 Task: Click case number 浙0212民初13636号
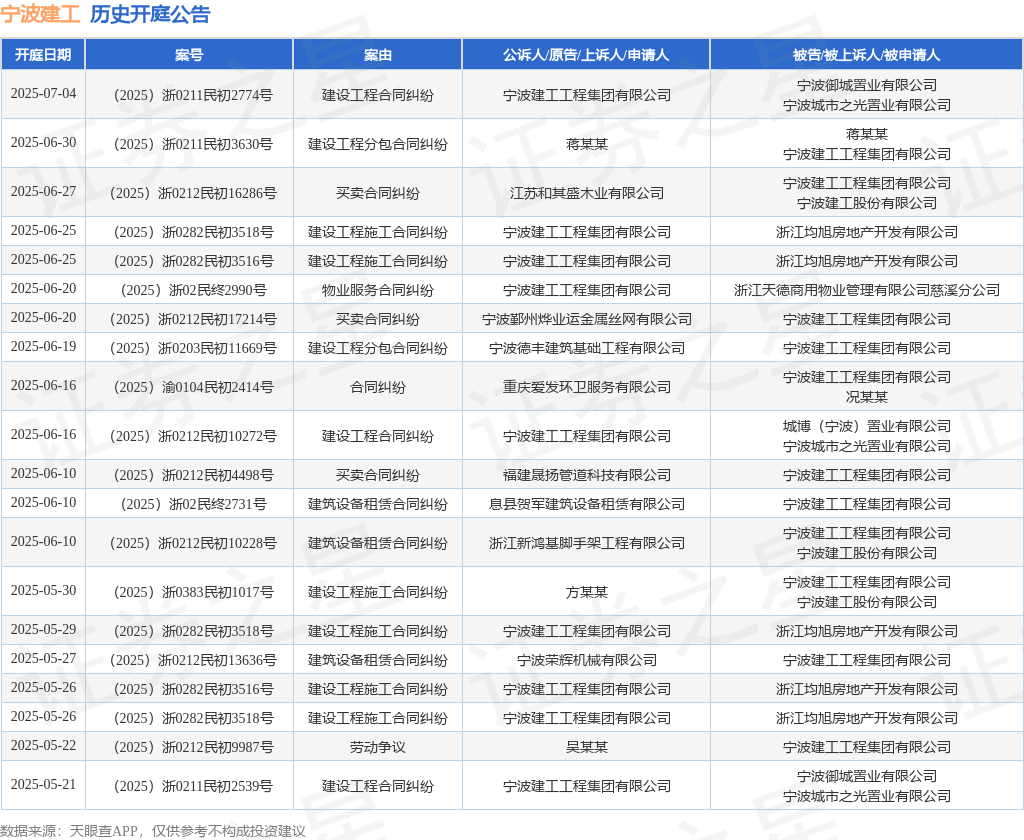coord(193,660)
